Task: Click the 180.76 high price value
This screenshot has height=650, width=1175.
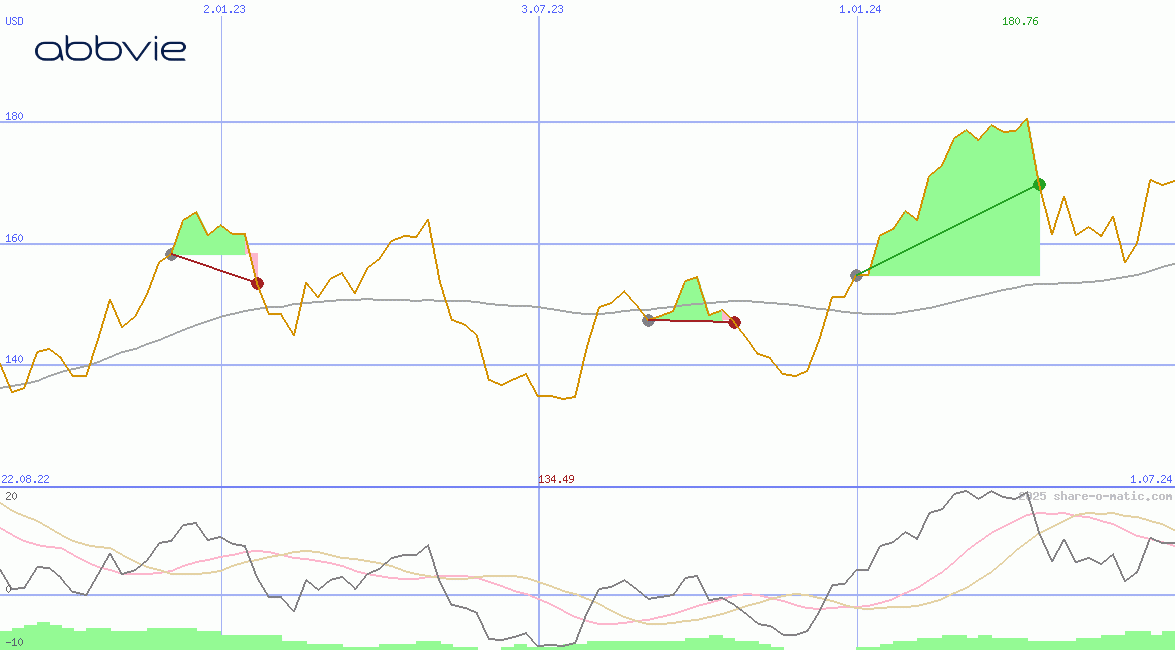Action: [x=1020, y=21]
